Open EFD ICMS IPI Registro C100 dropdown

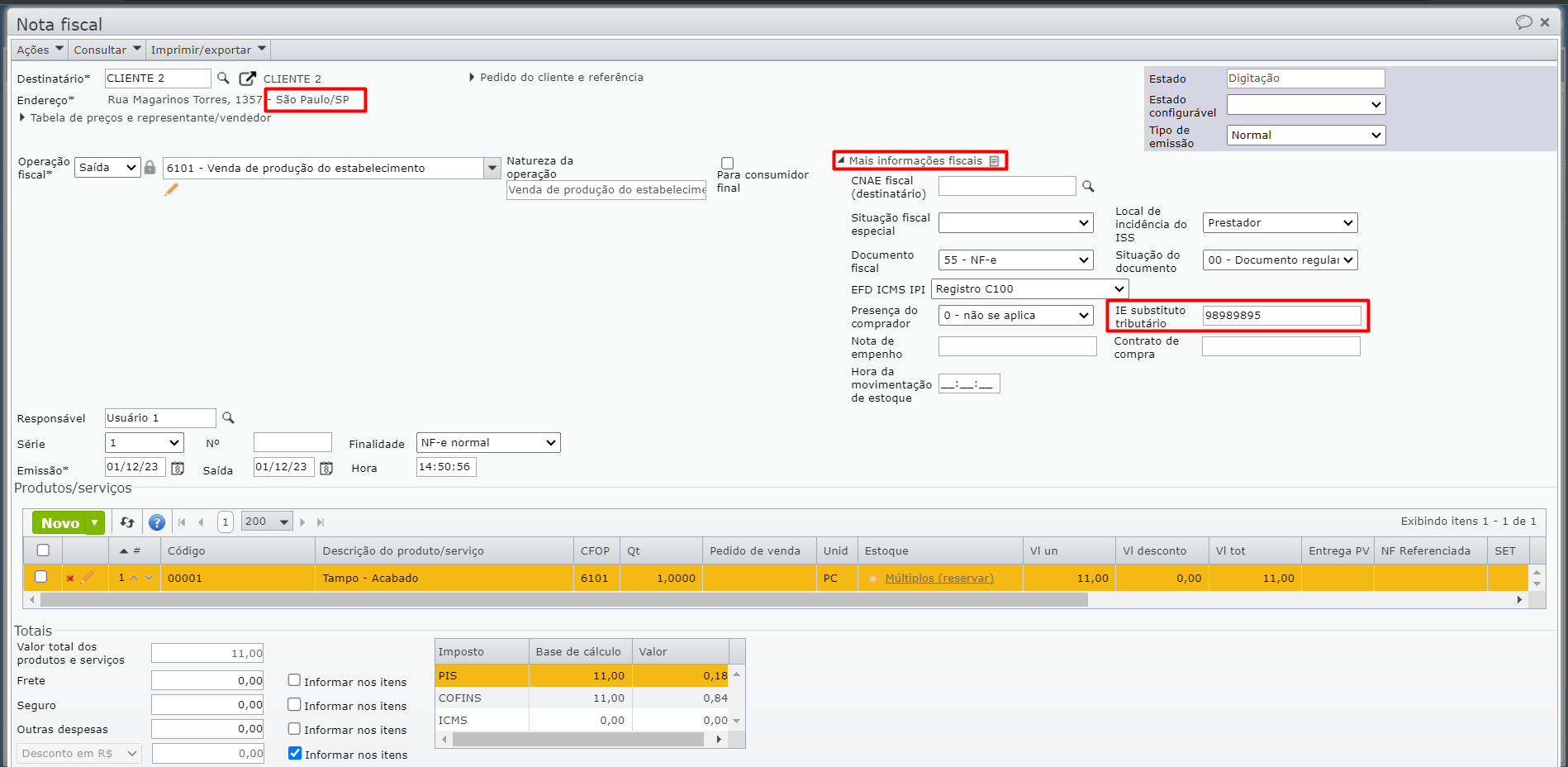pos(1030,289)
